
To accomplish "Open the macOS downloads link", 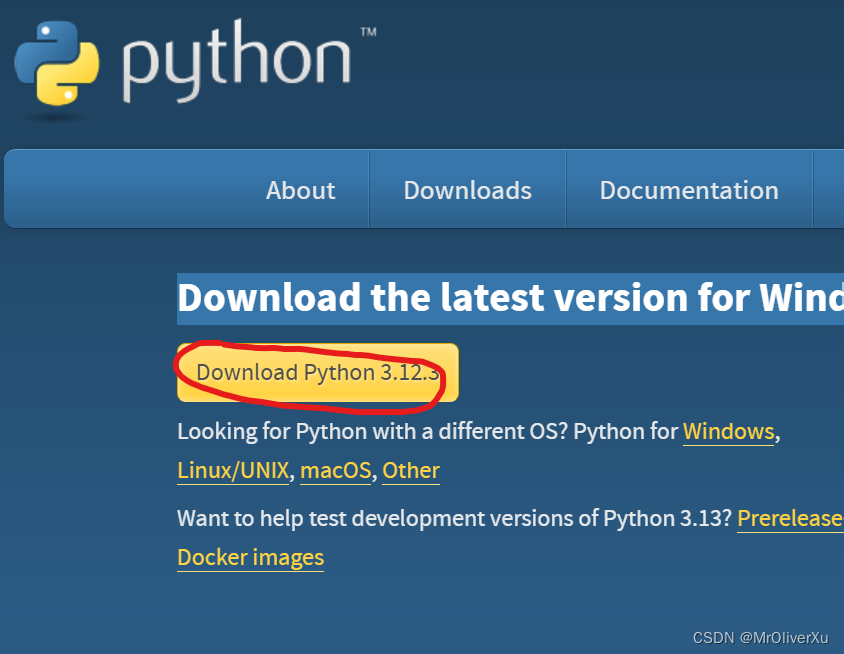I will point(335,470).
